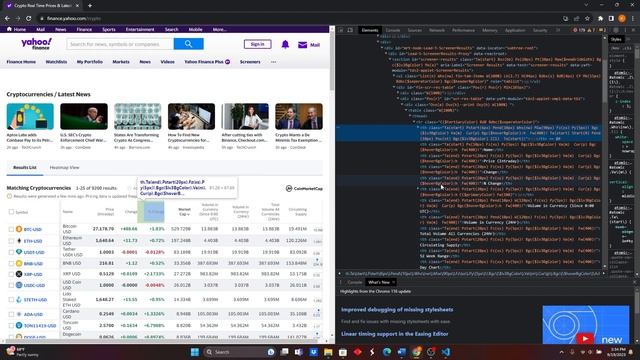Screen dimensions: 640x360
Task: Expand the three-dots menu after Screeners
Action: [x=273, y=62]
